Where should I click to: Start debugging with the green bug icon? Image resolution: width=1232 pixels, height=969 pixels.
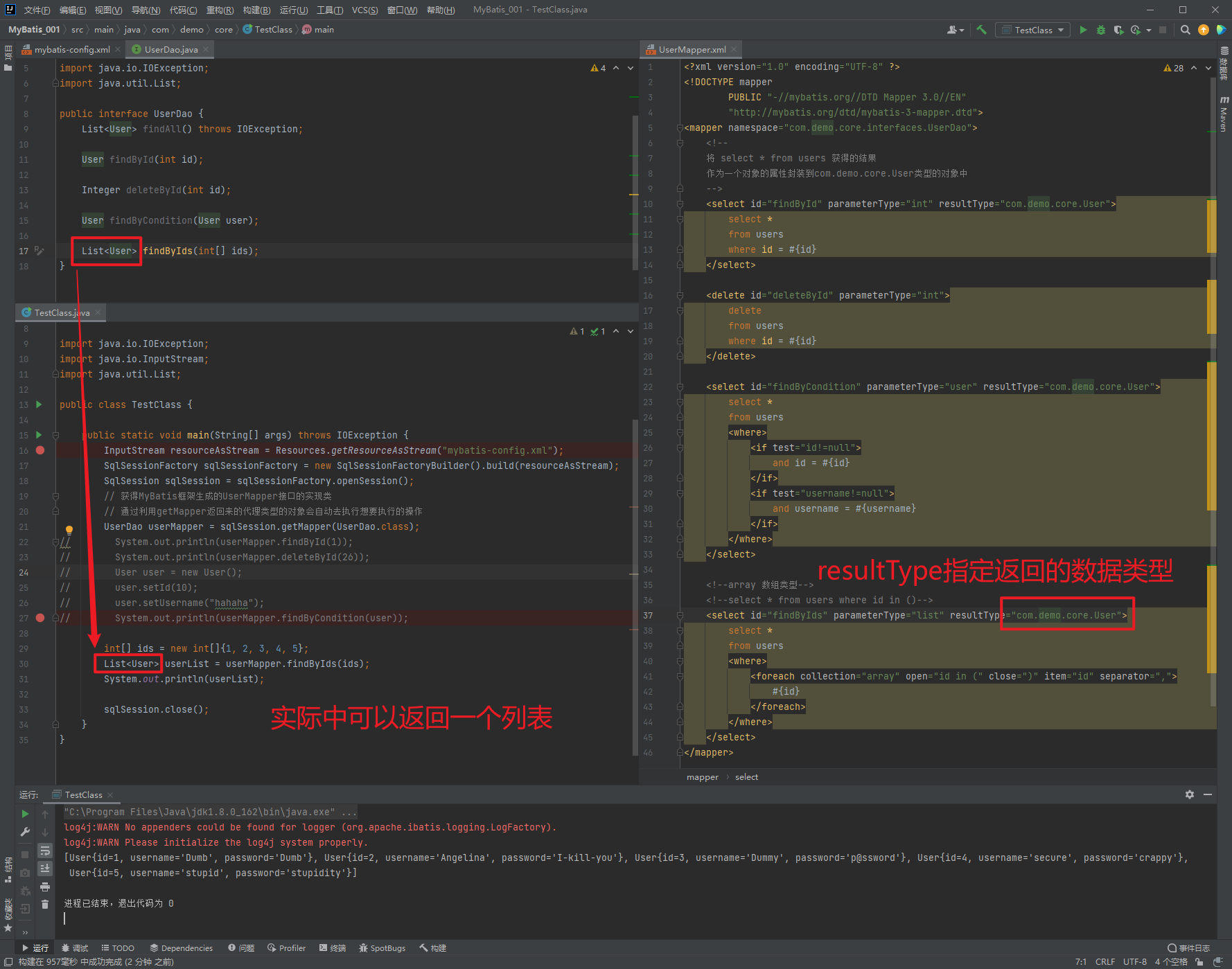pyautogui.click(x=1100, y=30)
